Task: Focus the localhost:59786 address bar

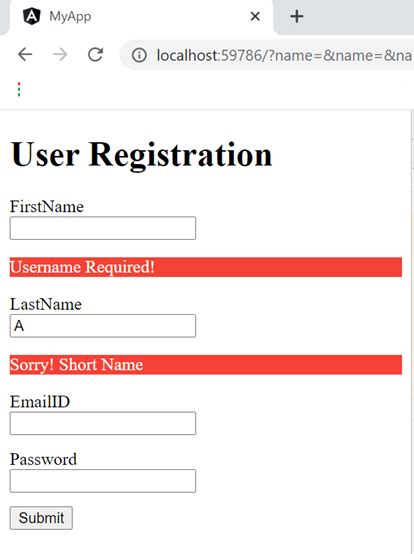Action: pos(268,55)
